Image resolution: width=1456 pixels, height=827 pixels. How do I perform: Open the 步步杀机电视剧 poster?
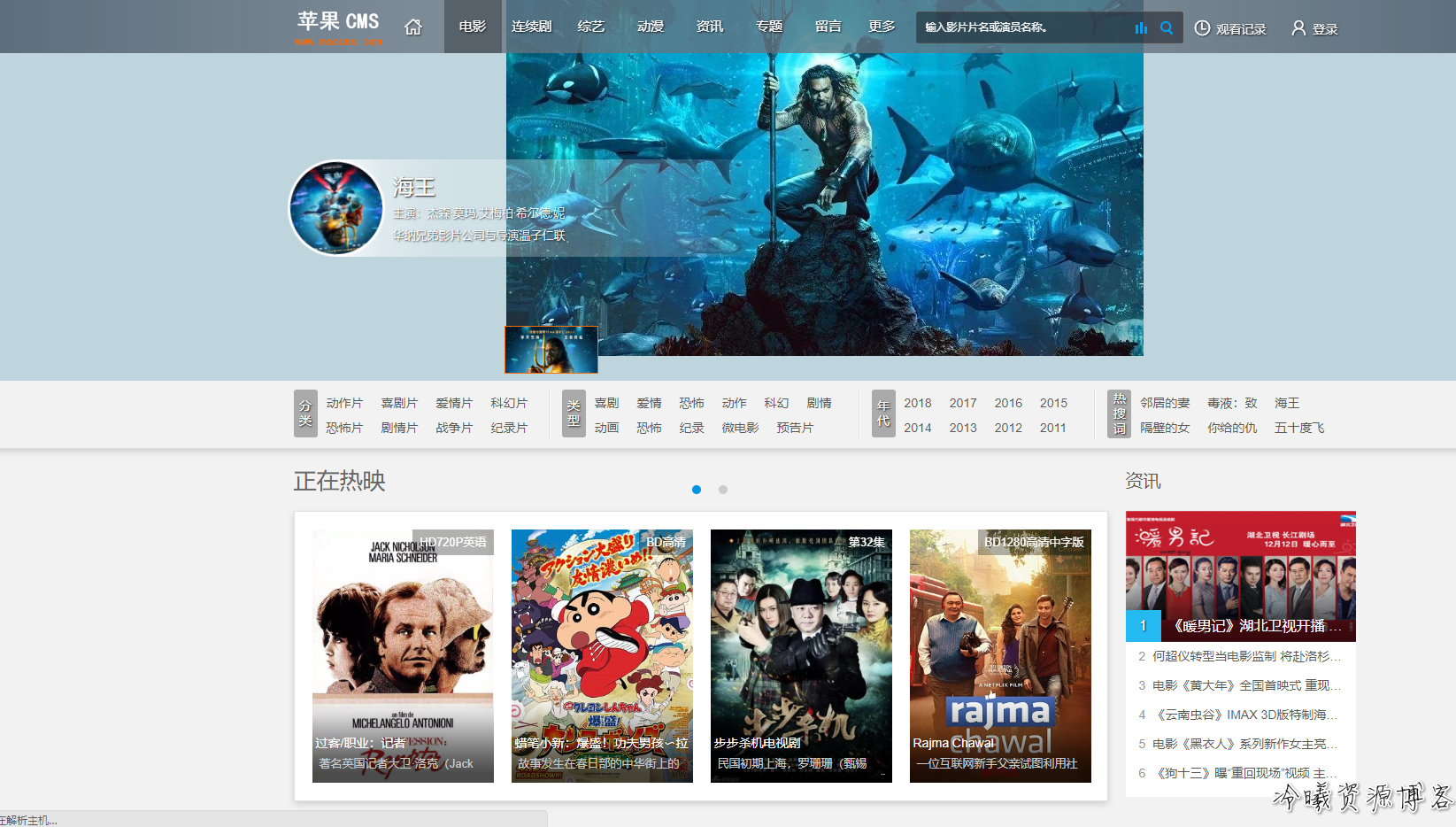(801, 656)
